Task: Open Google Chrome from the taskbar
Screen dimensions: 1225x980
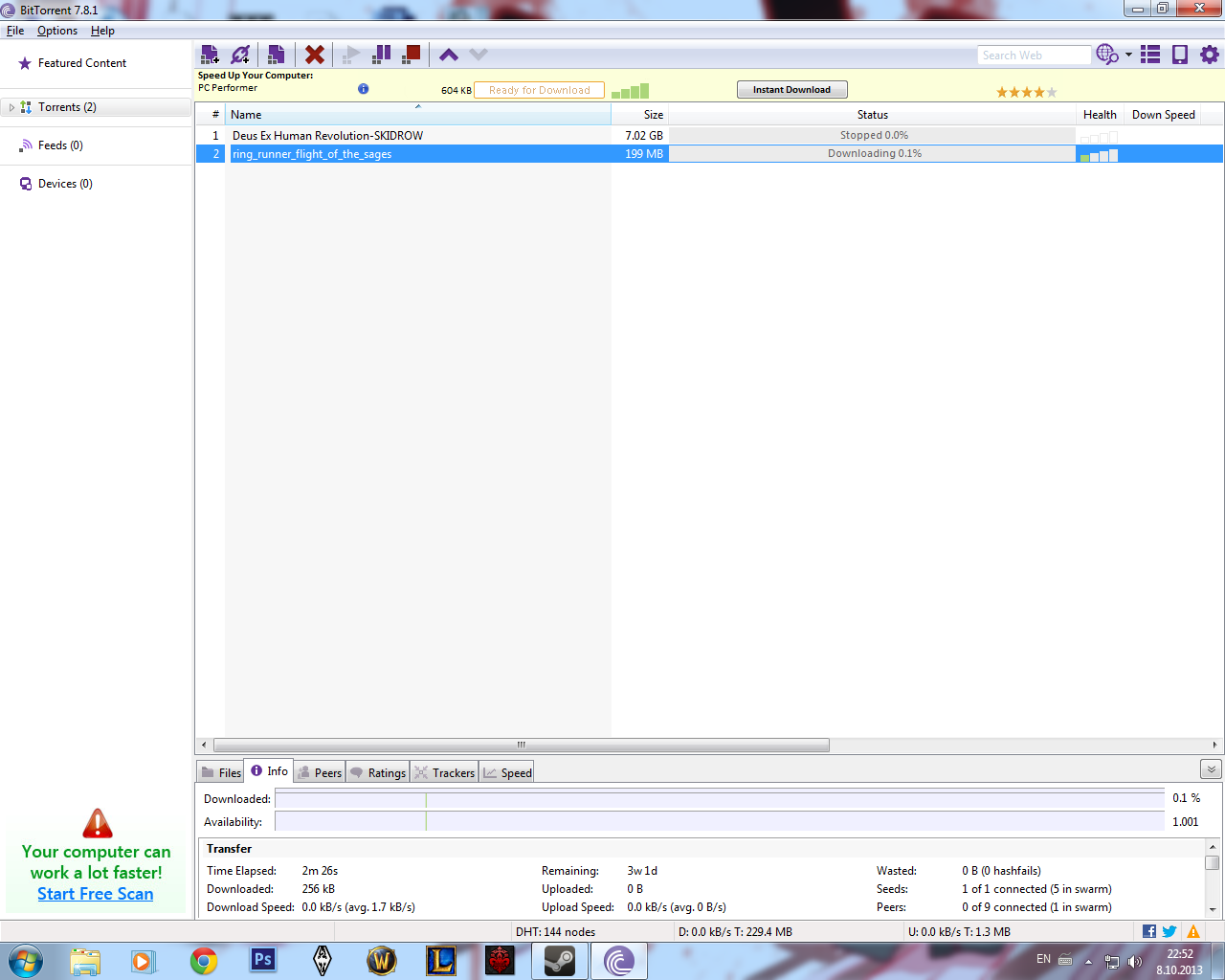Action: click(204, 961)
